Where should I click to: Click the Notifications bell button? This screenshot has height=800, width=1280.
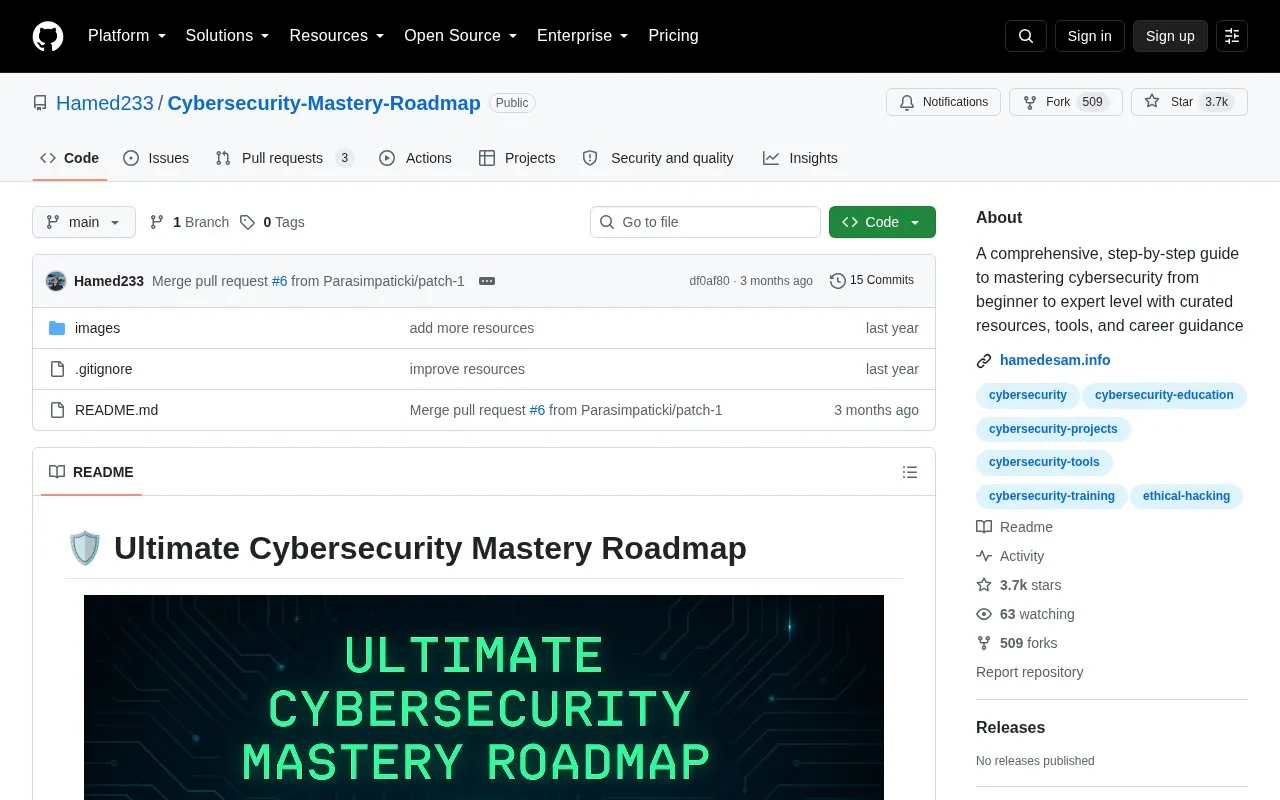point(943,102)
